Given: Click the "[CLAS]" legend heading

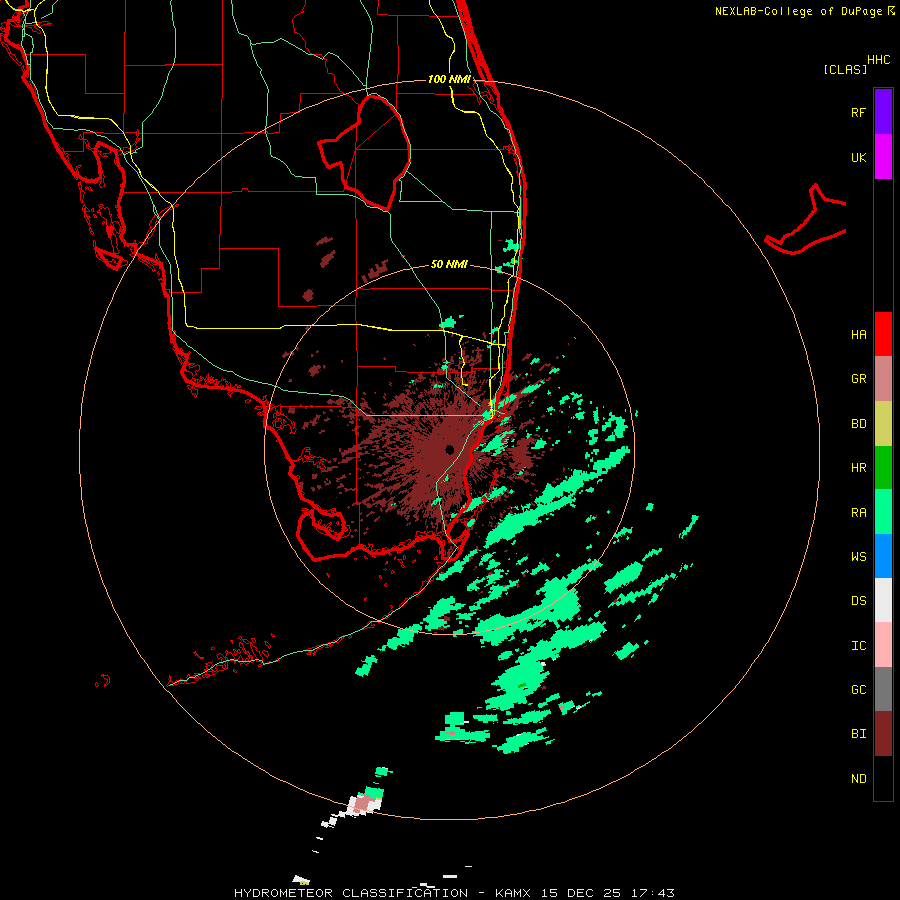Looking at the screenshot, I should 845,69.
